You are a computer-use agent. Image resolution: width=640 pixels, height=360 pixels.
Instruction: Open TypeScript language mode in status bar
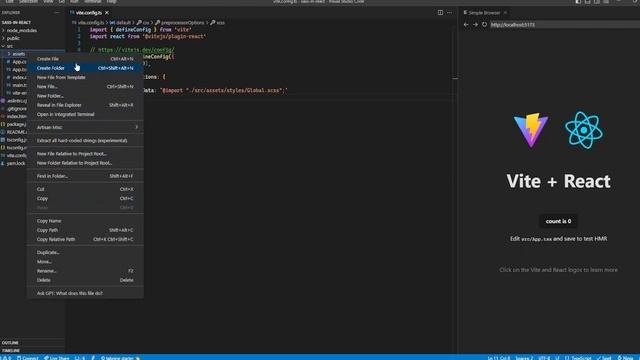[x=581, y=358]
